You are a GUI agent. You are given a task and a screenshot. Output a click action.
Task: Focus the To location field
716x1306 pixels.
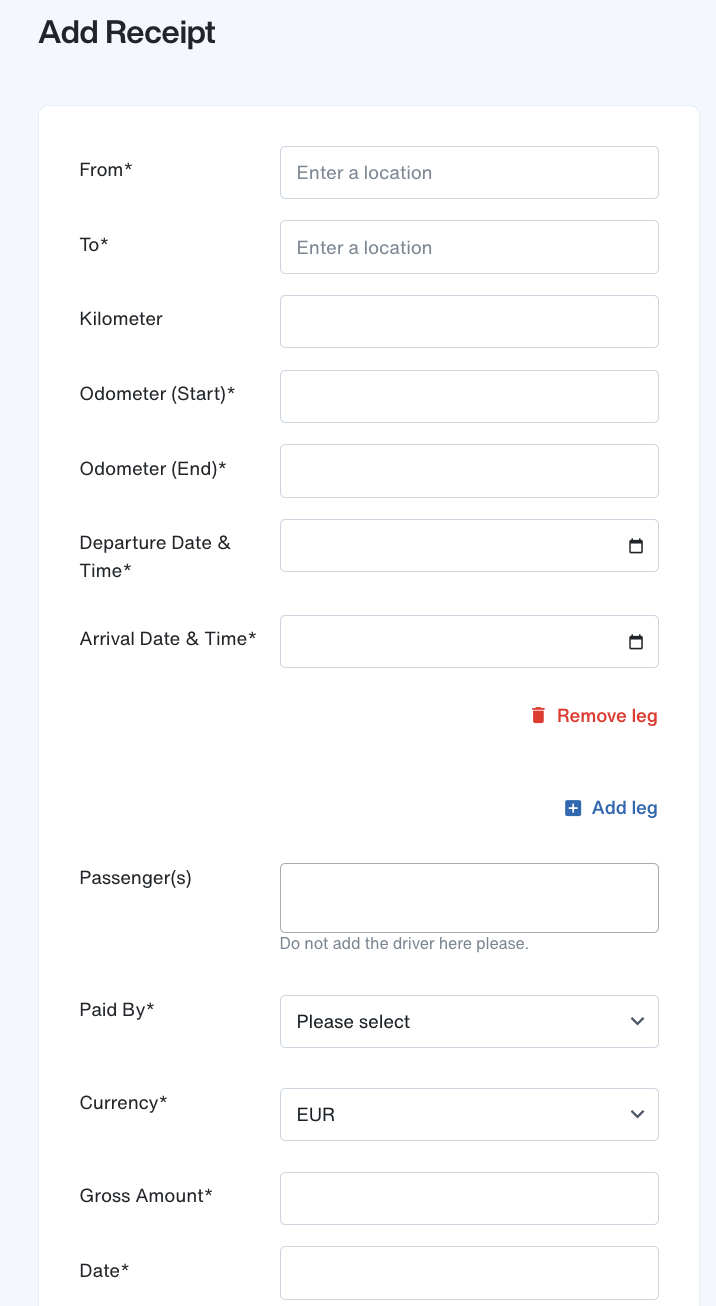469,247
